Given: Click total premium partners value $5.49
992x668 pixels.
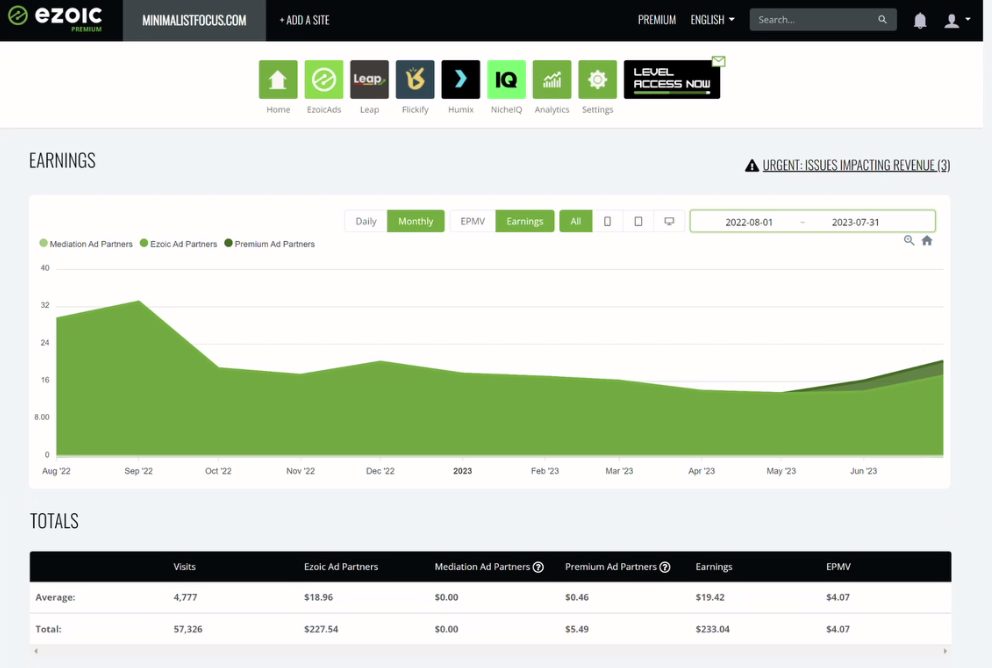Looking at the screenshot, I should click(x=577, y=629).
